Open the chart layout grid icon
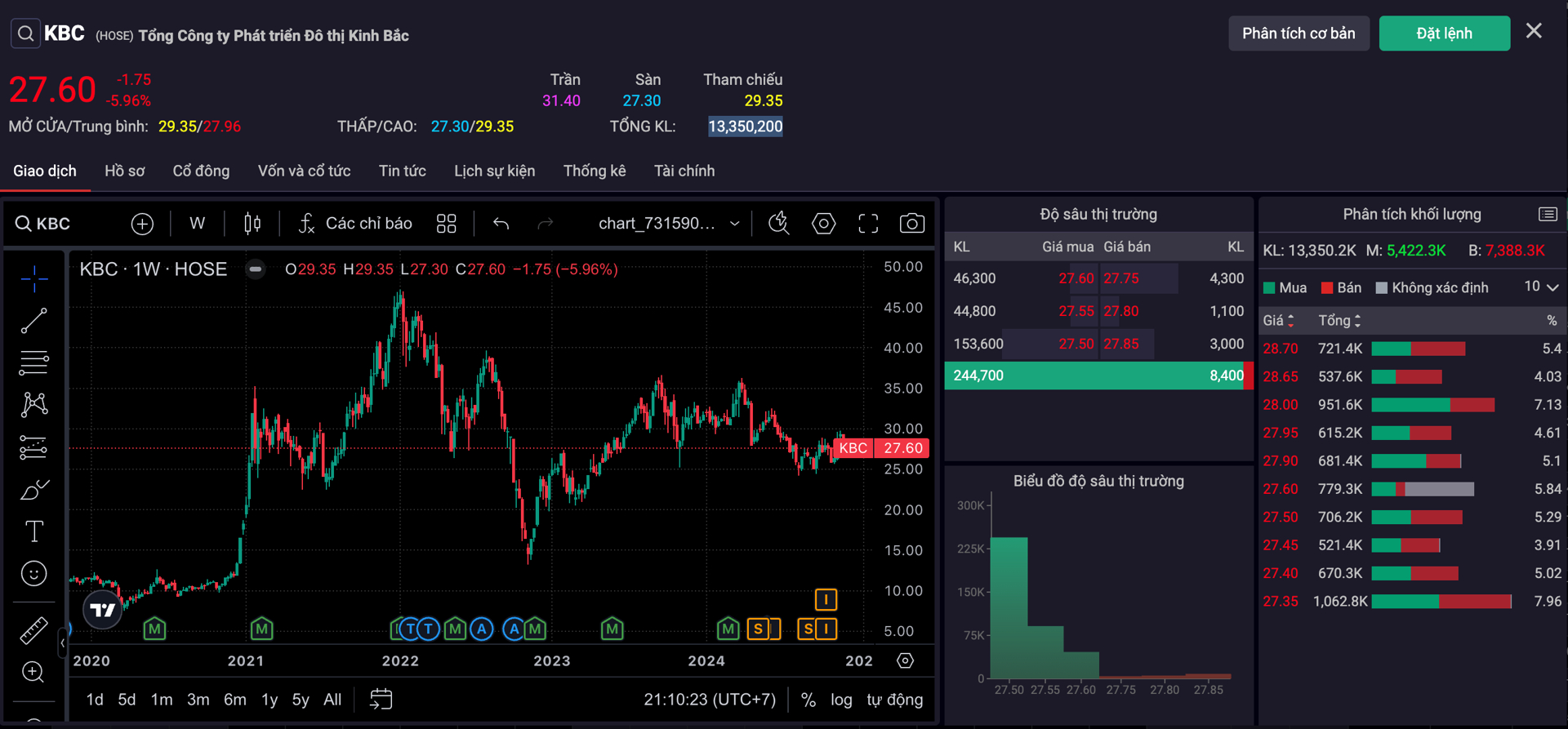The height and width of the screenshot is (729, 1568). (x=446, y=224)
